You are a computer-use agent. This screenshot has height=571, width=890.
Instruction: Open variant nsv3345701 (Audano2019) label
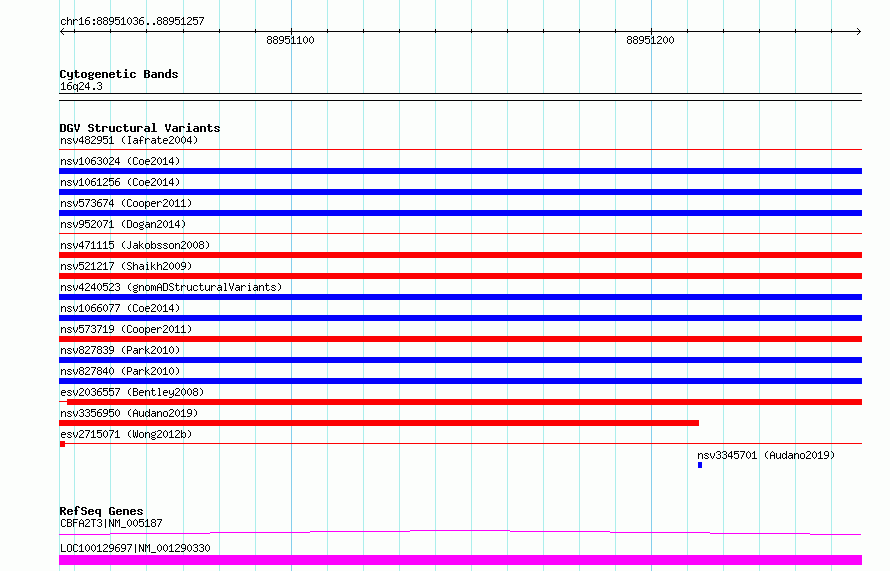pyautogui.click(x=766, y=455)
